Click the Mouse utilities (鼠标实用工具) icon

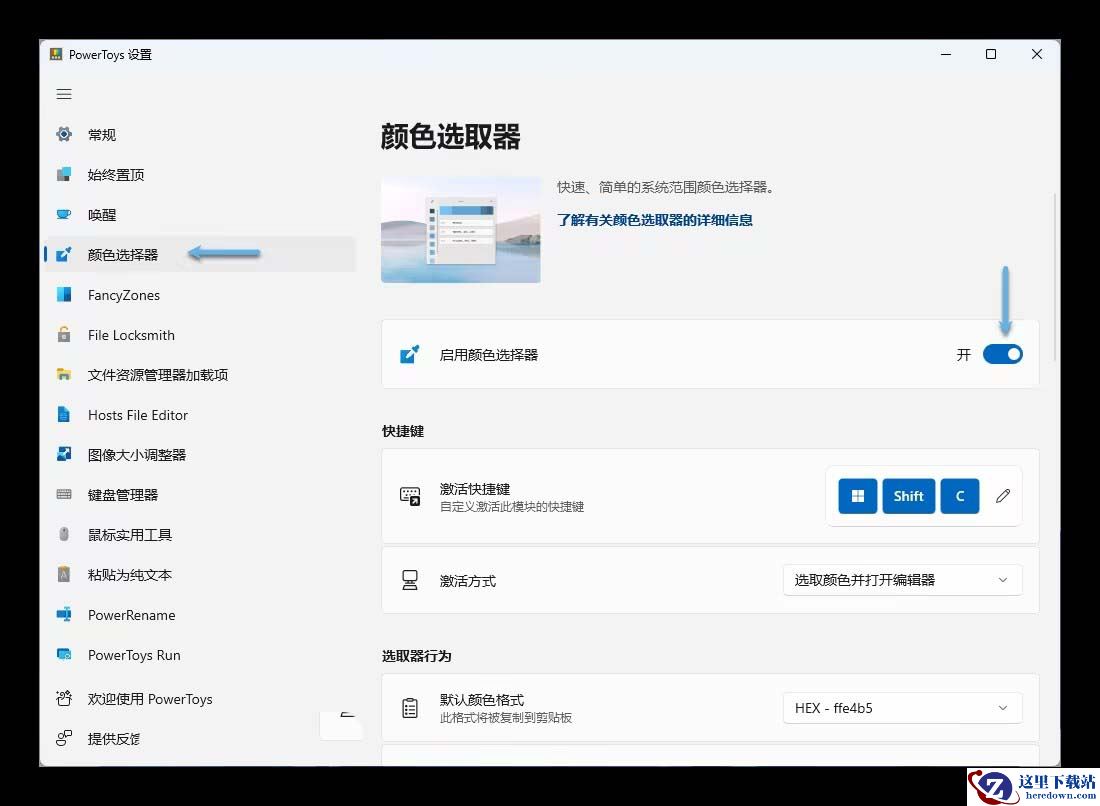coord(64,535)
